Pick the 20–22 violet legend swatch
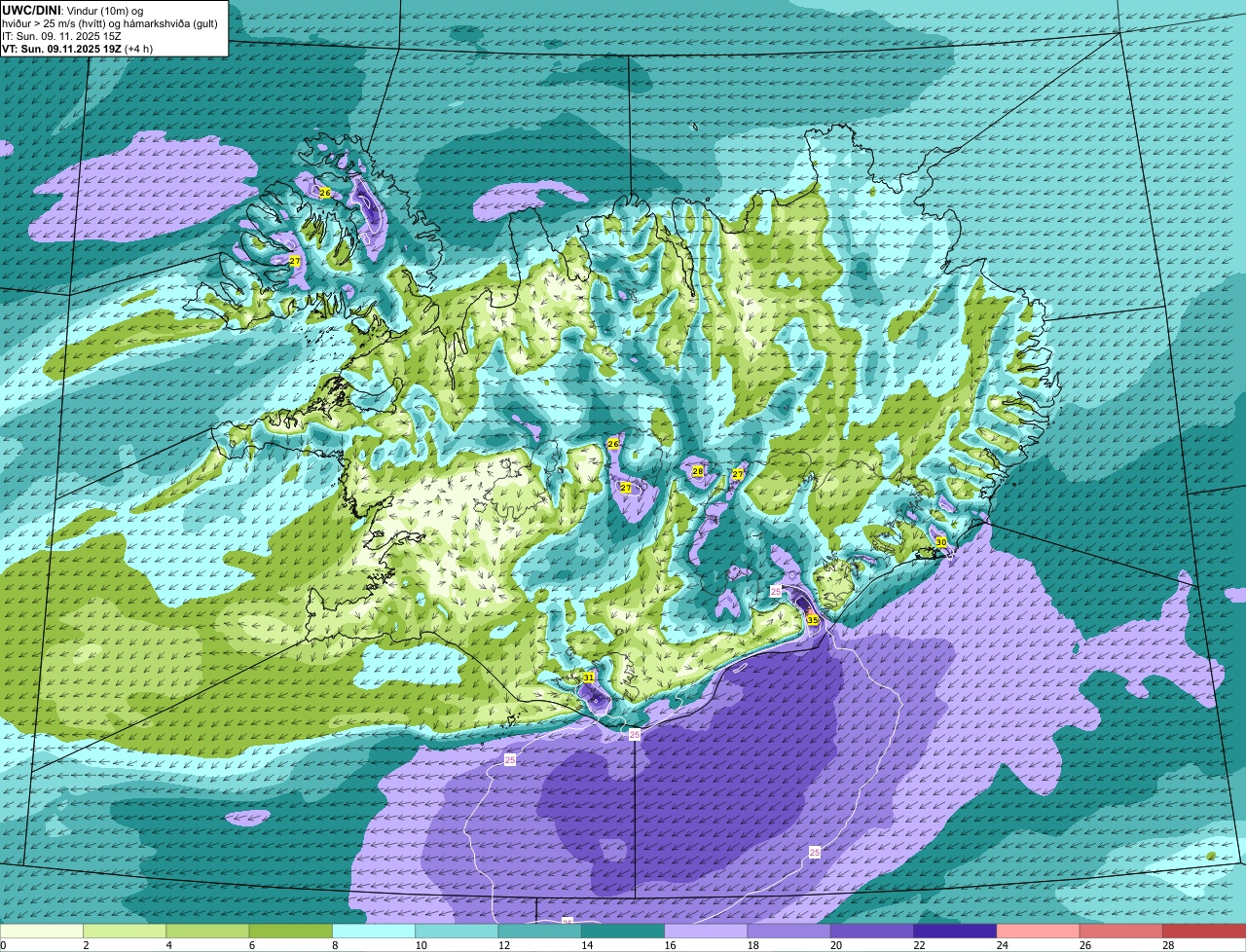This screenshot has width=1246, height=952. (872, 931)
